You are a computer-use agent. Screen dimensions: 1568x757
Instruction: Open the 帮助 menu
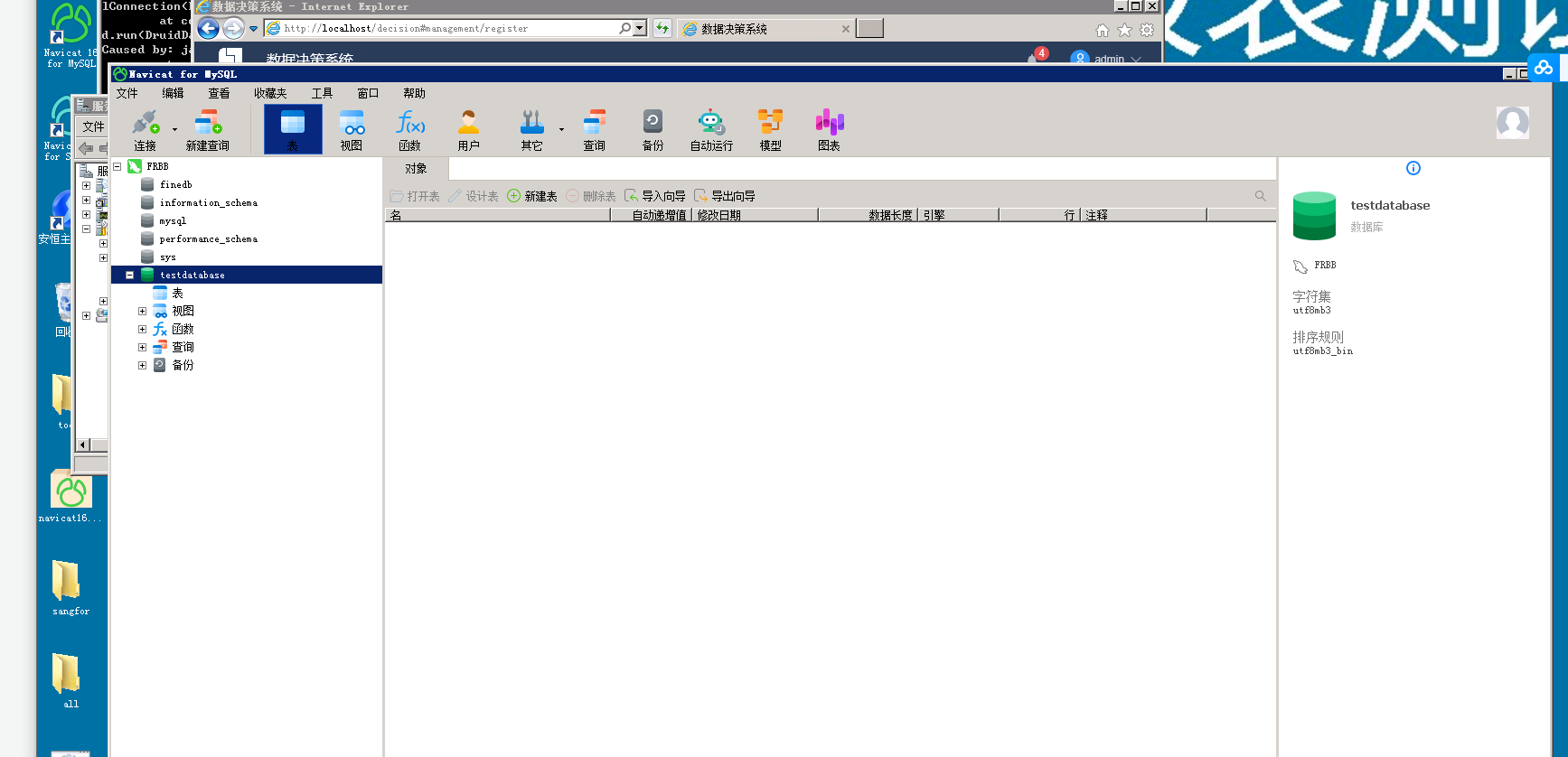[414, 93]
